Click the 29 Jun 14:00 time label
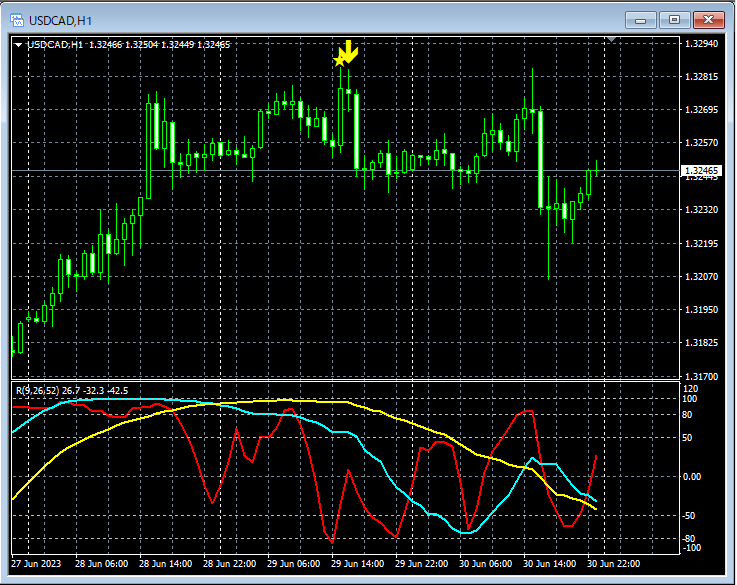The height and width of the screenshot is (585, 737). (357, 563)
